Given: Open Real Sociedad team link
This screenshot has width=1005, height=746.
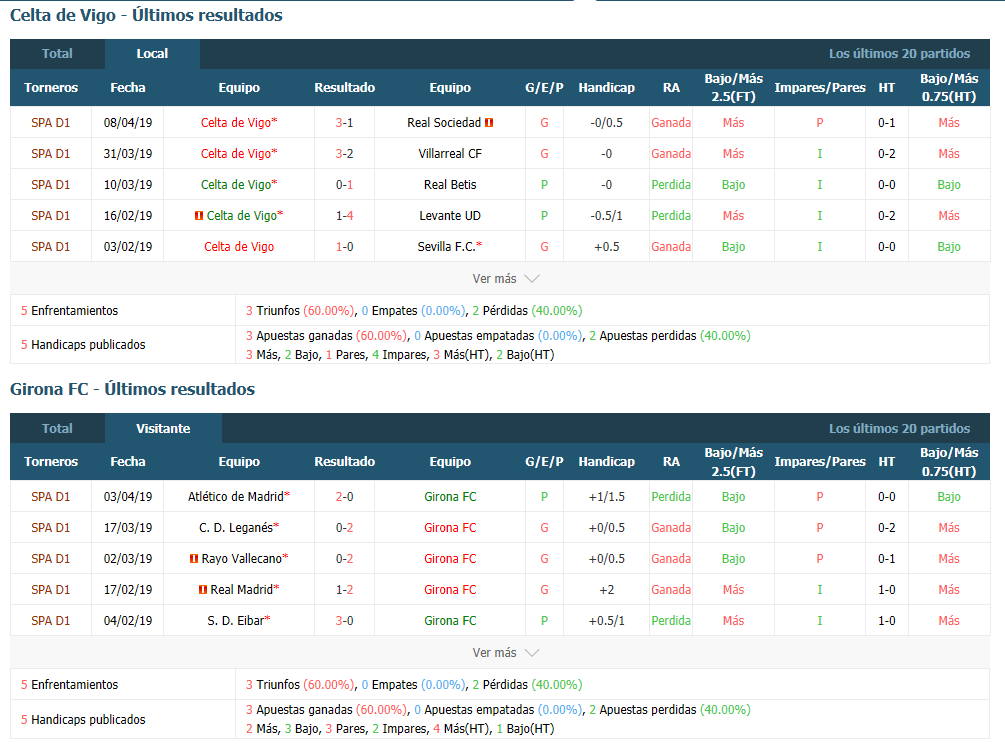Looking at the screenshot, I should coord(444,122).
